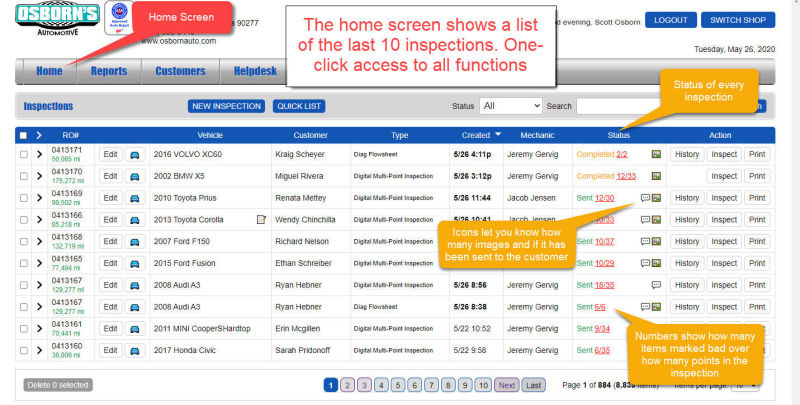Check the box for RO 0413168
Screen dimensions: 800x405
click(x=23, y=242)
